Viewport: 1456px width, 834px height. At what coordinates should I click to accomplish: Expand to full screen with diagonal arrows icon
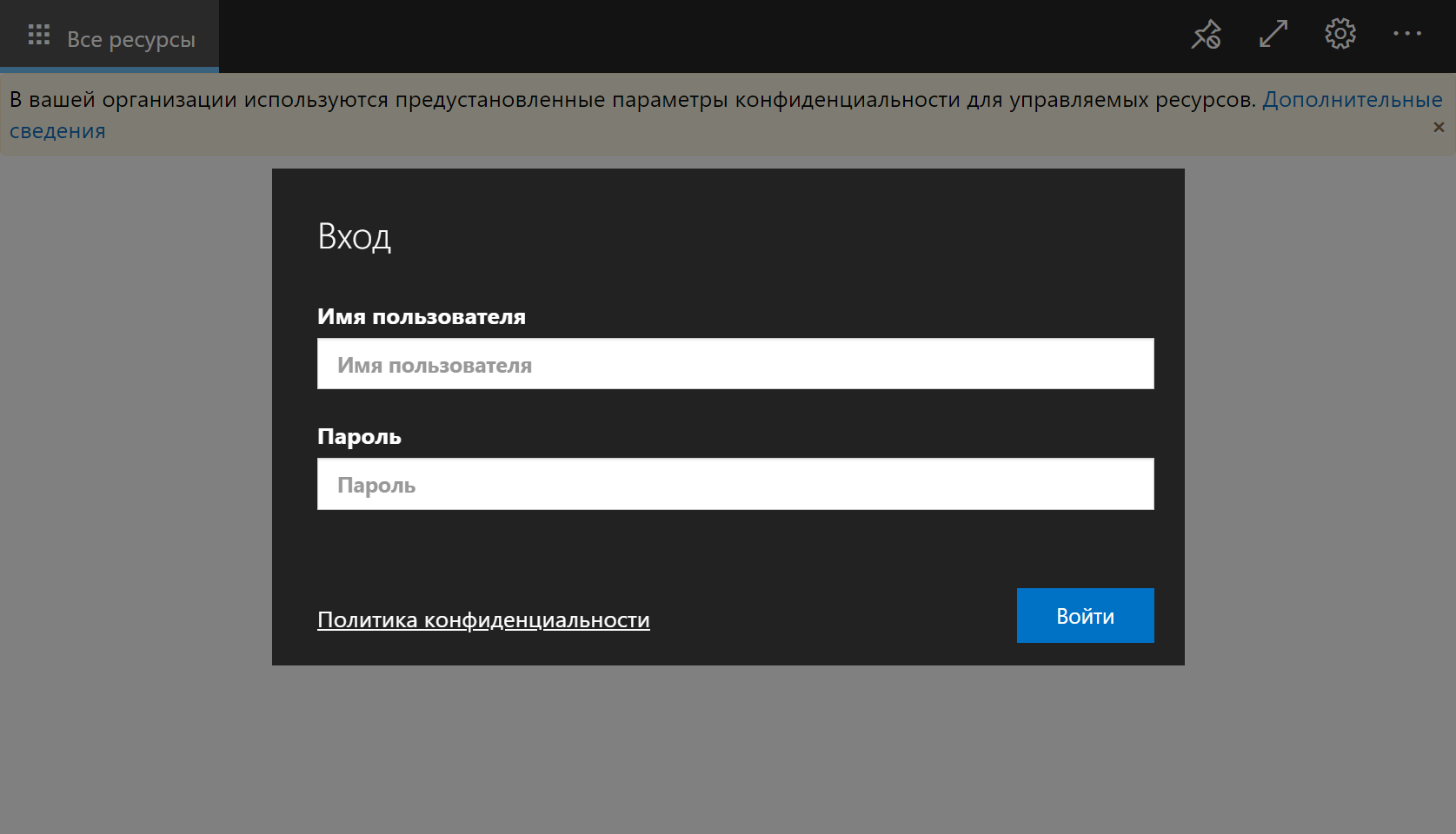point(1273,35)
